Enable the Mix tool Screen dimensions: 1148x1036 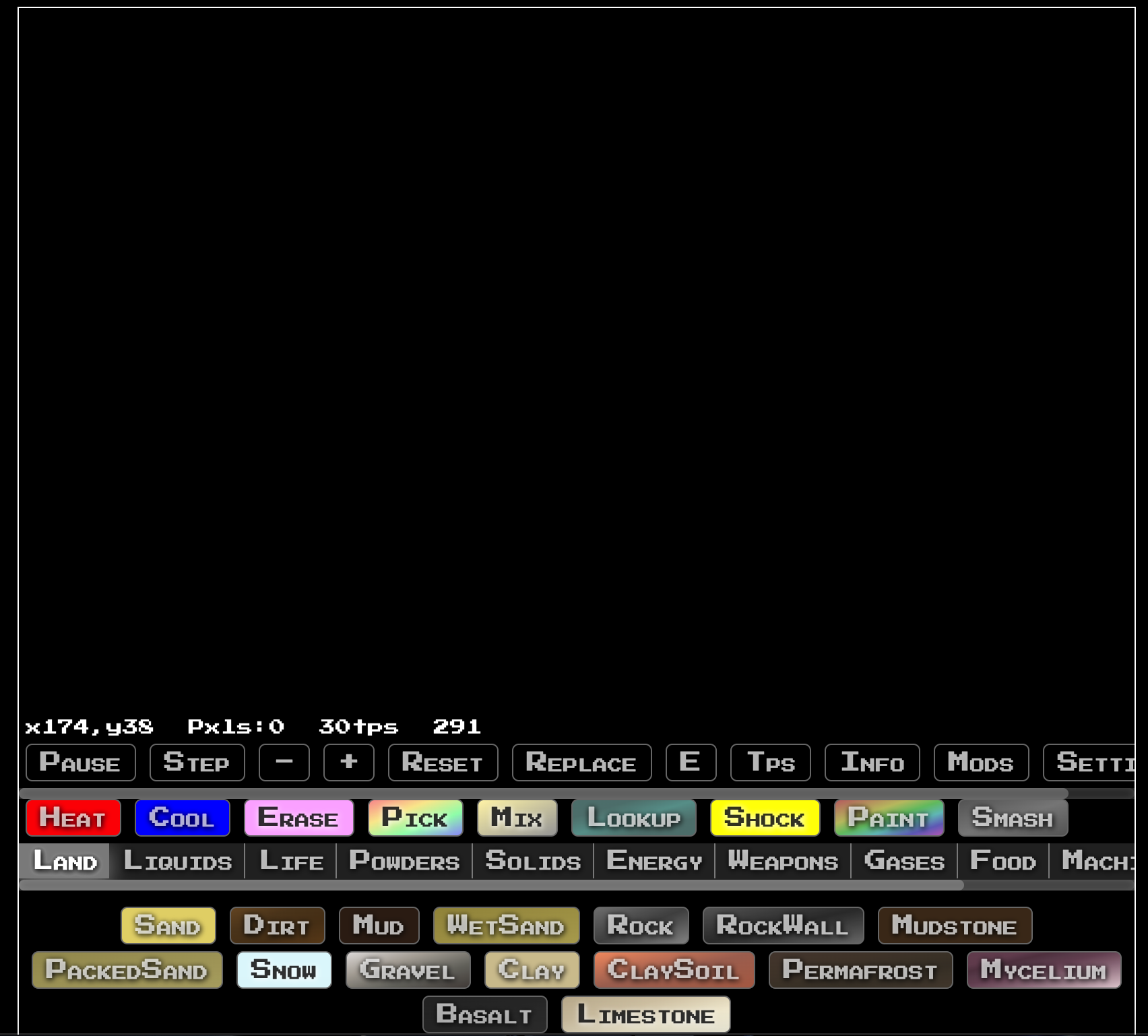(516, 818)
